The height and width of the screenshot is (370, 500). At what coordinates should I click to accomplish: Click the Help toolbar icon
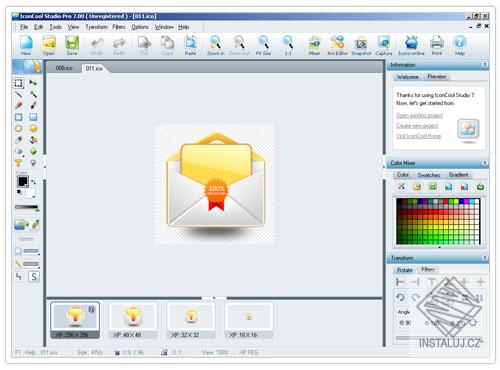[460, 46]
